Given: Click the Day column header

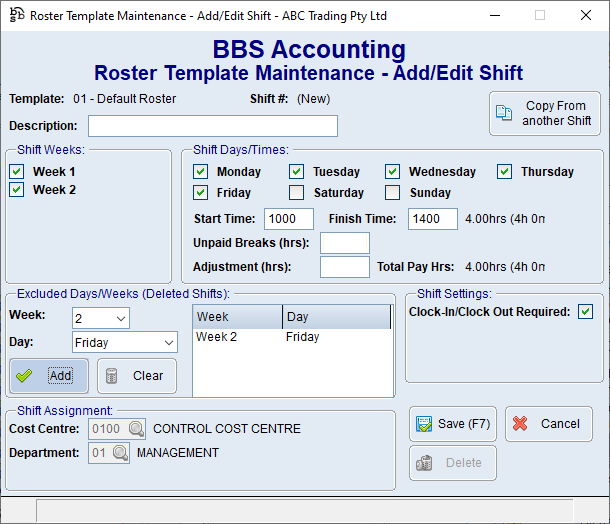Looking at the screenshot, I should 336,317.
